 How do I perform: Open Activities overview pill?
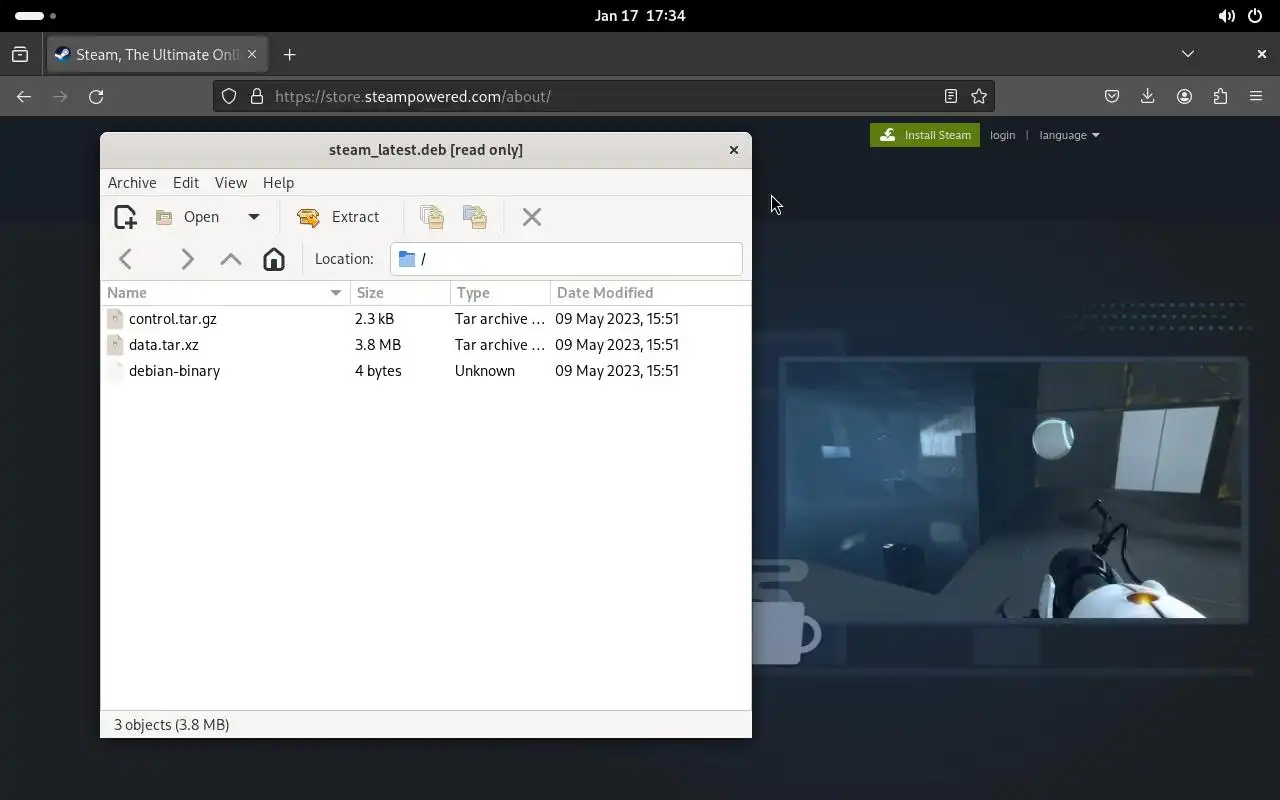[35, 16]
